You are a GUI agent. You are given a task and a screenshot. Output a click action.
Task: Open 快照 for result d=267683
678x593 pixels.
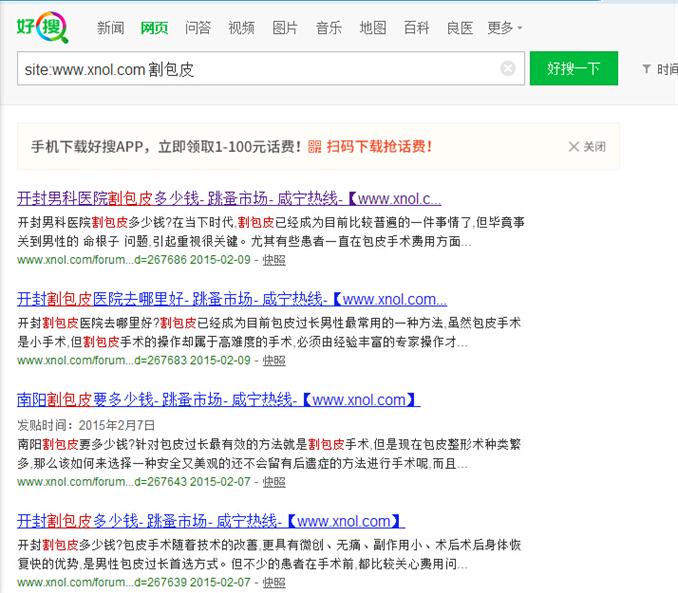274,360
